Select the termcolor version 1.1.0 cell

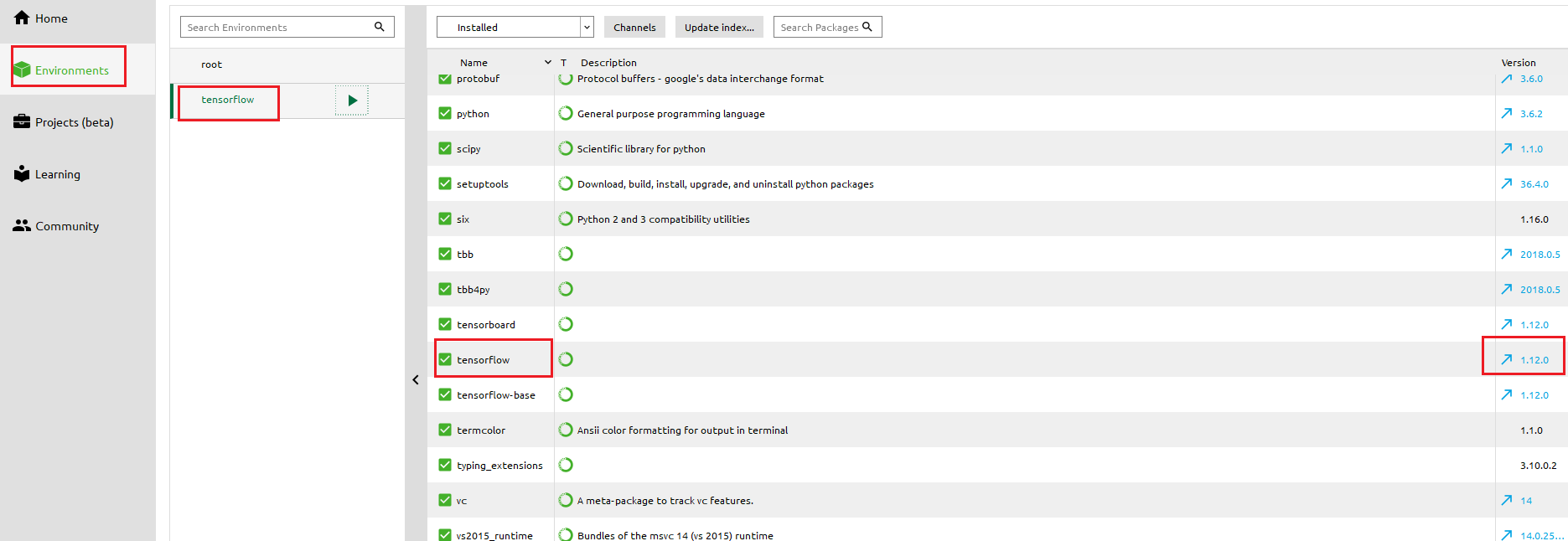1531,430
